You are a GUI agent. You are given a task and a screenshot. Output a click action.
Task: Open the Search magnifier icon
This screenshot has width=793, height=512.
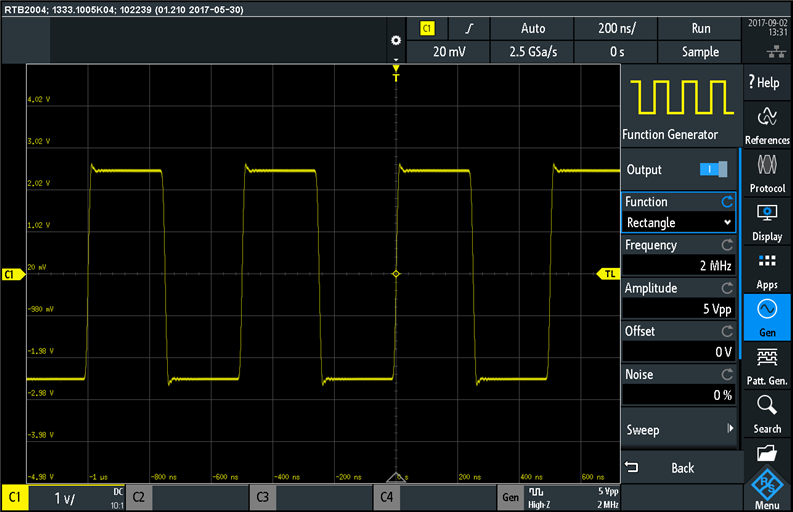point(767,412)
